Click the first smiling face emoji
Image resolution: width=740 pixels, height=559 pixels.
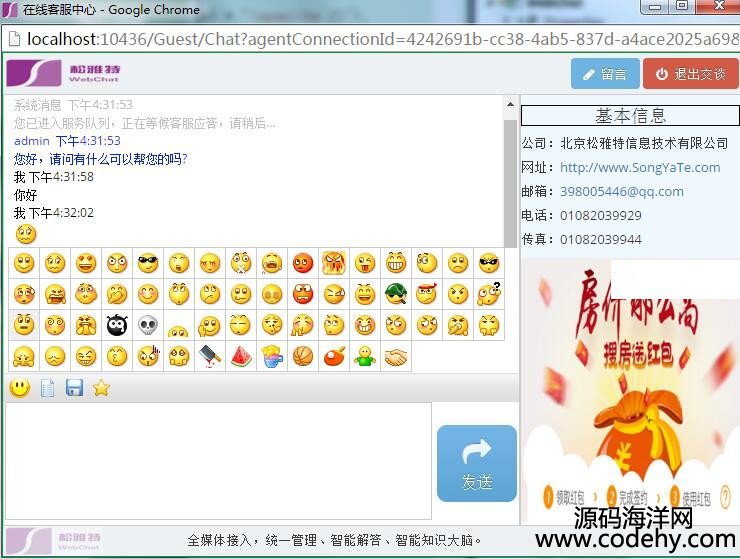(x=24, y=263)
